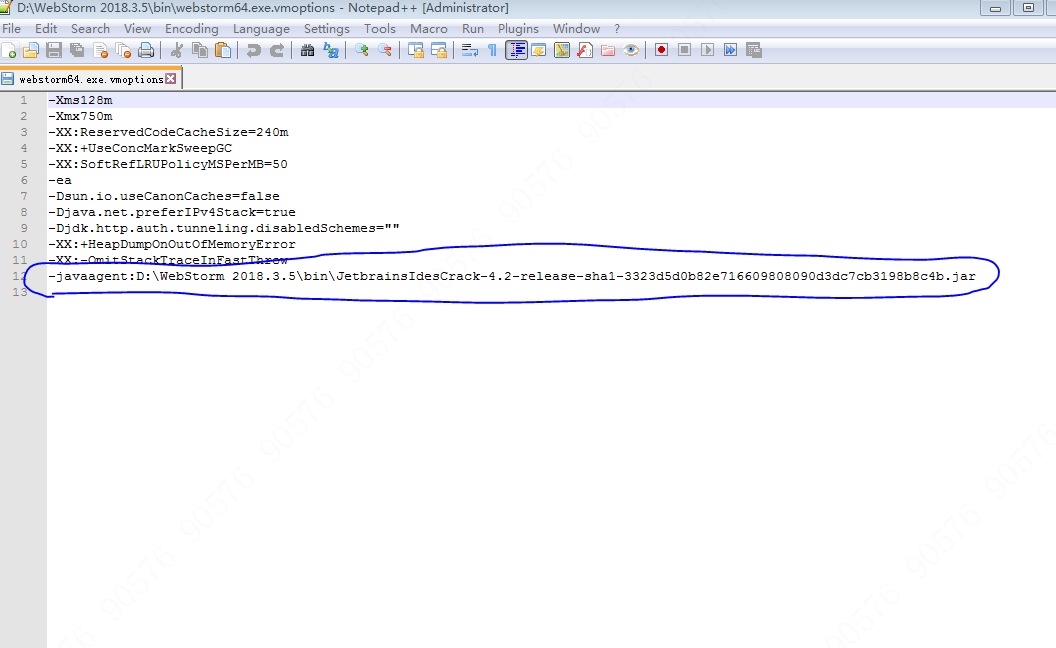Screen dimensions: 1056x648
Task: Close the webstorm64.exe.vmoptions tab
Action: pyautogui.click(x=171, y=79)
